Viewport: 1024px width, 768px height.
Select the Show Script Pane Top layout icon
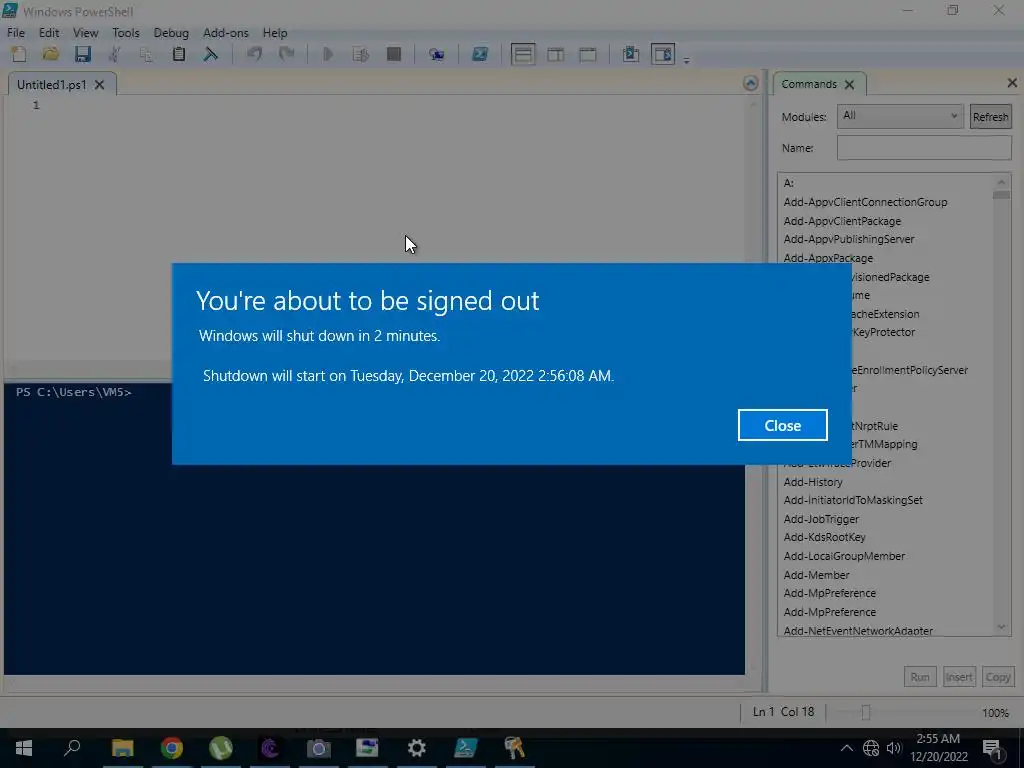point(523,54)
